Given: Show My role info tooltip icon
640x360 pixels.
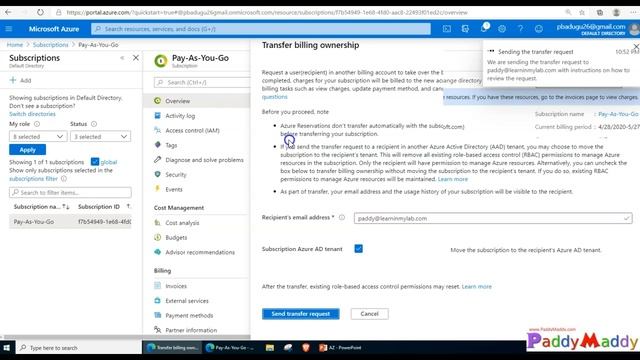Looking at the screenshot, I should point(37,124).
